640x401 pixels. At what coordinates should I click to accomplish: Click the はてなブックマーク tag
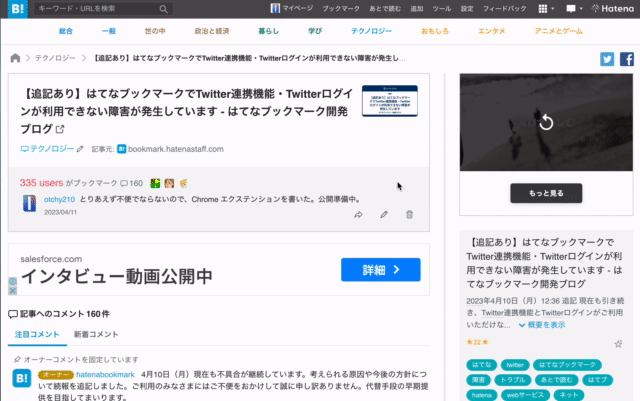pos(567,365)
